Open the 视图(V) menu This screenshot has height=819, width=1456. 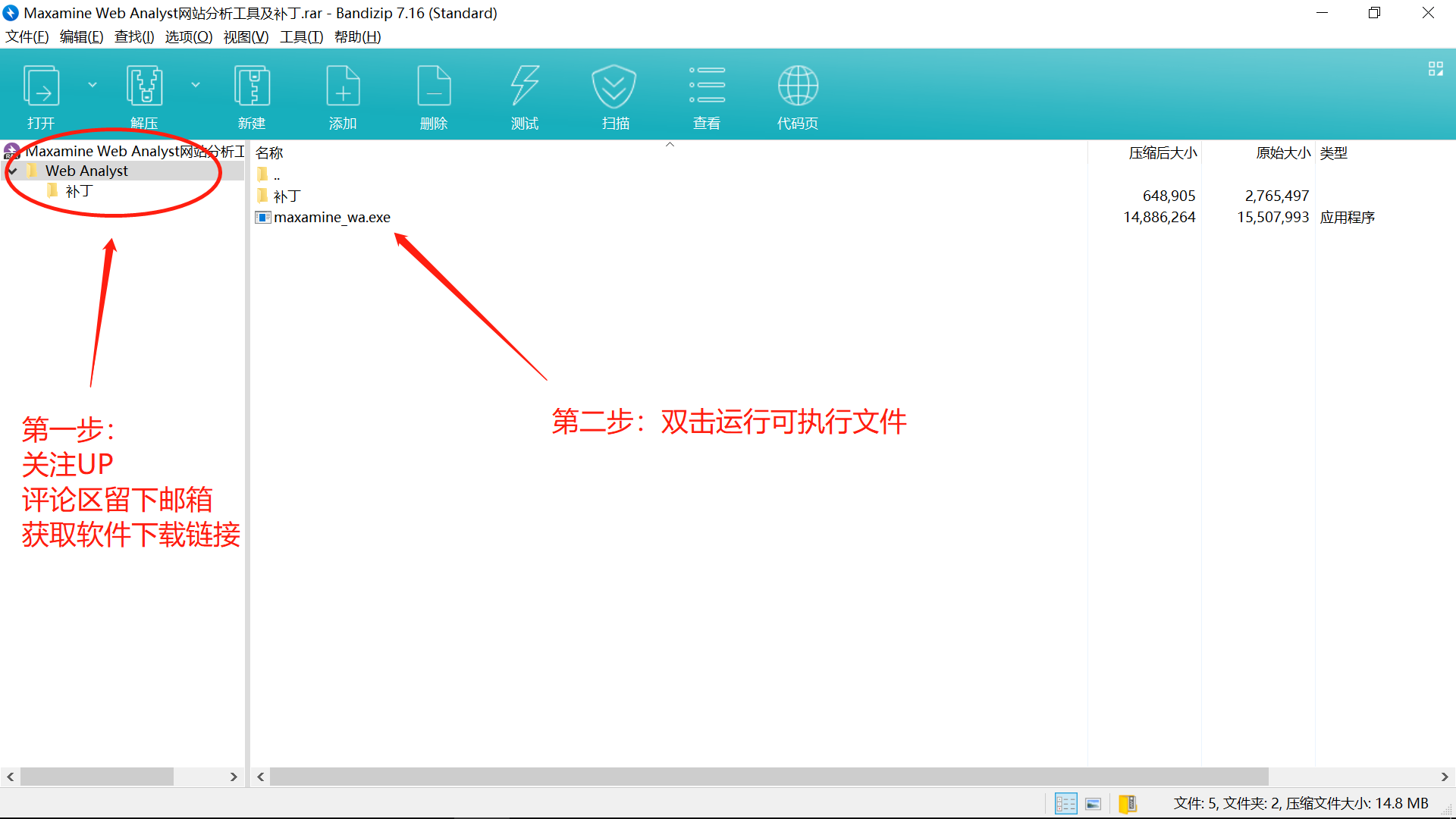tap(245, 36)
